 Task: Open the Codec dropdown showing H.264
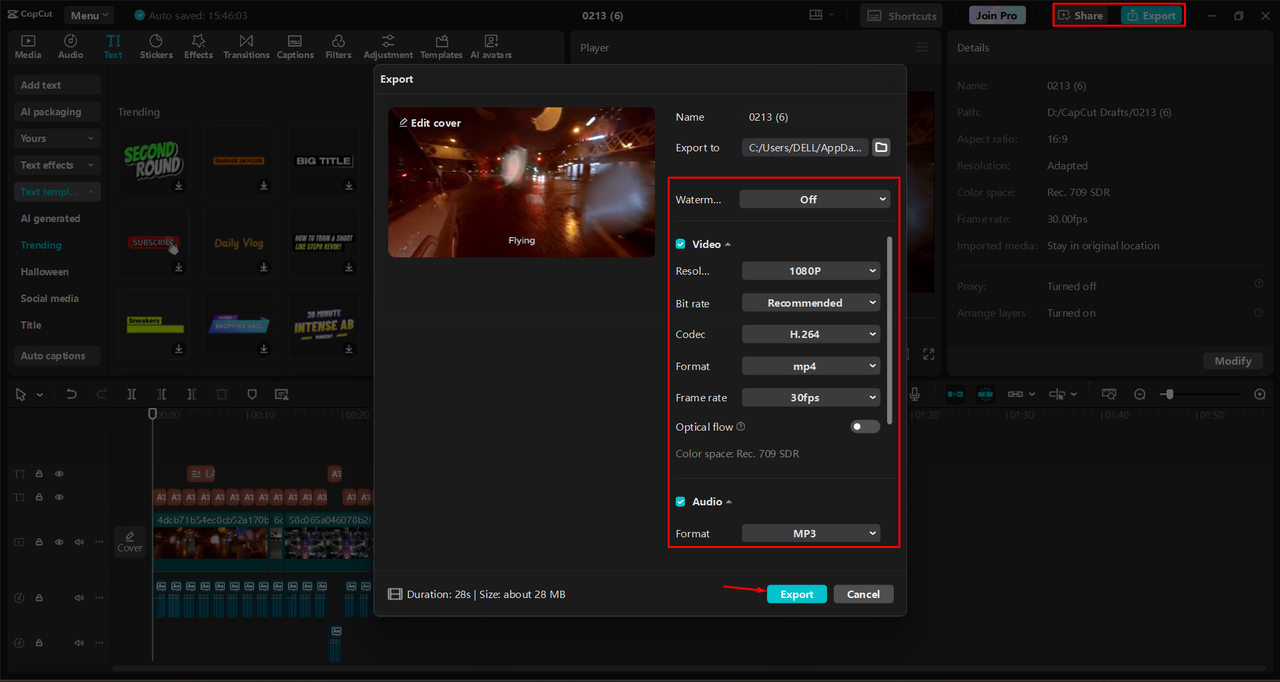coord(811,334)
